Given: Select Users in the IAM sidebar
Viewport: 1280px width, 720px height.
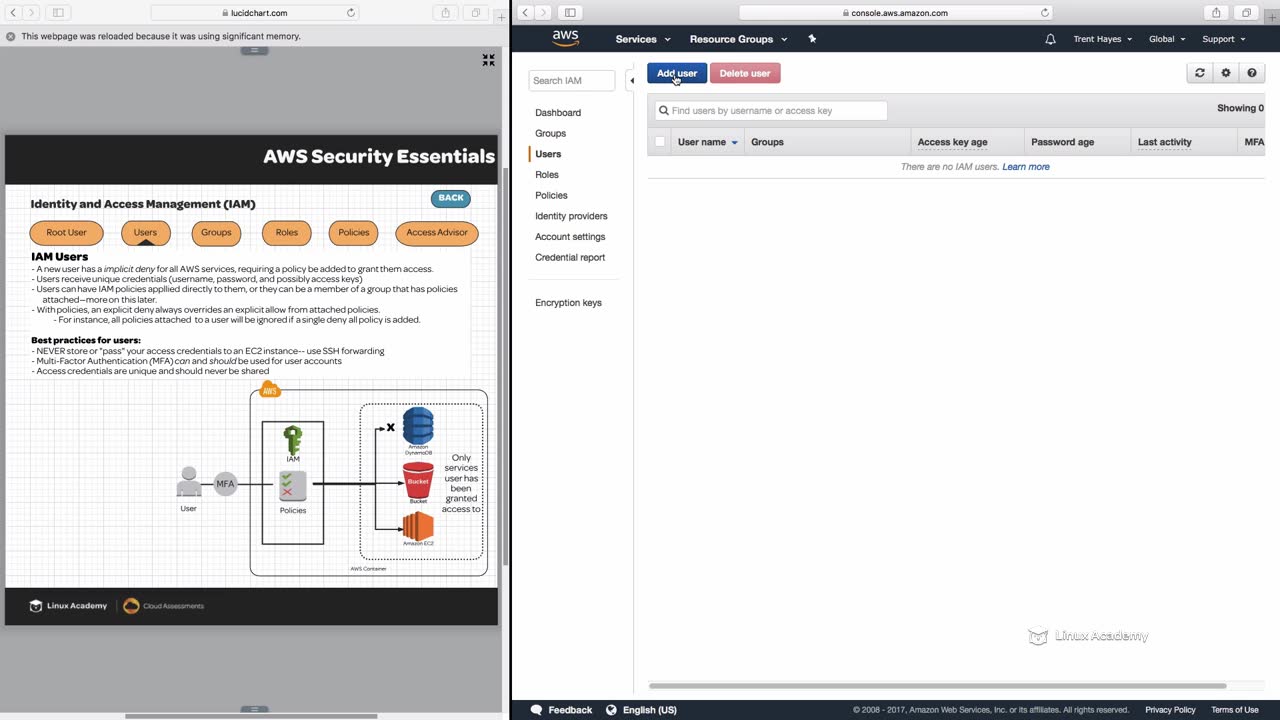Looking at the screenshot, I should (x=548, y=154).
